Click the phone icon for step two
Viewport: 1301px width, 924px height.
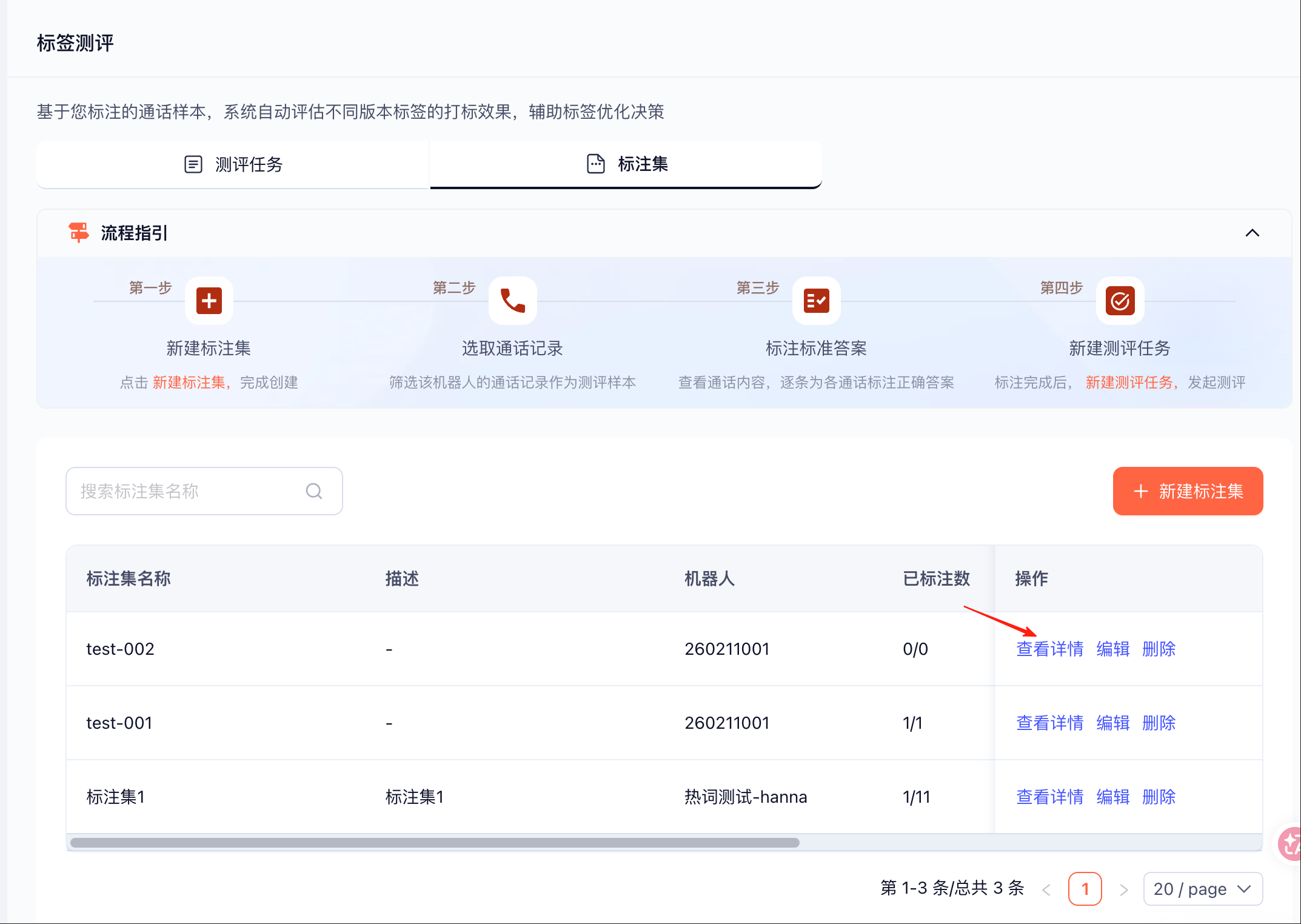513,301
